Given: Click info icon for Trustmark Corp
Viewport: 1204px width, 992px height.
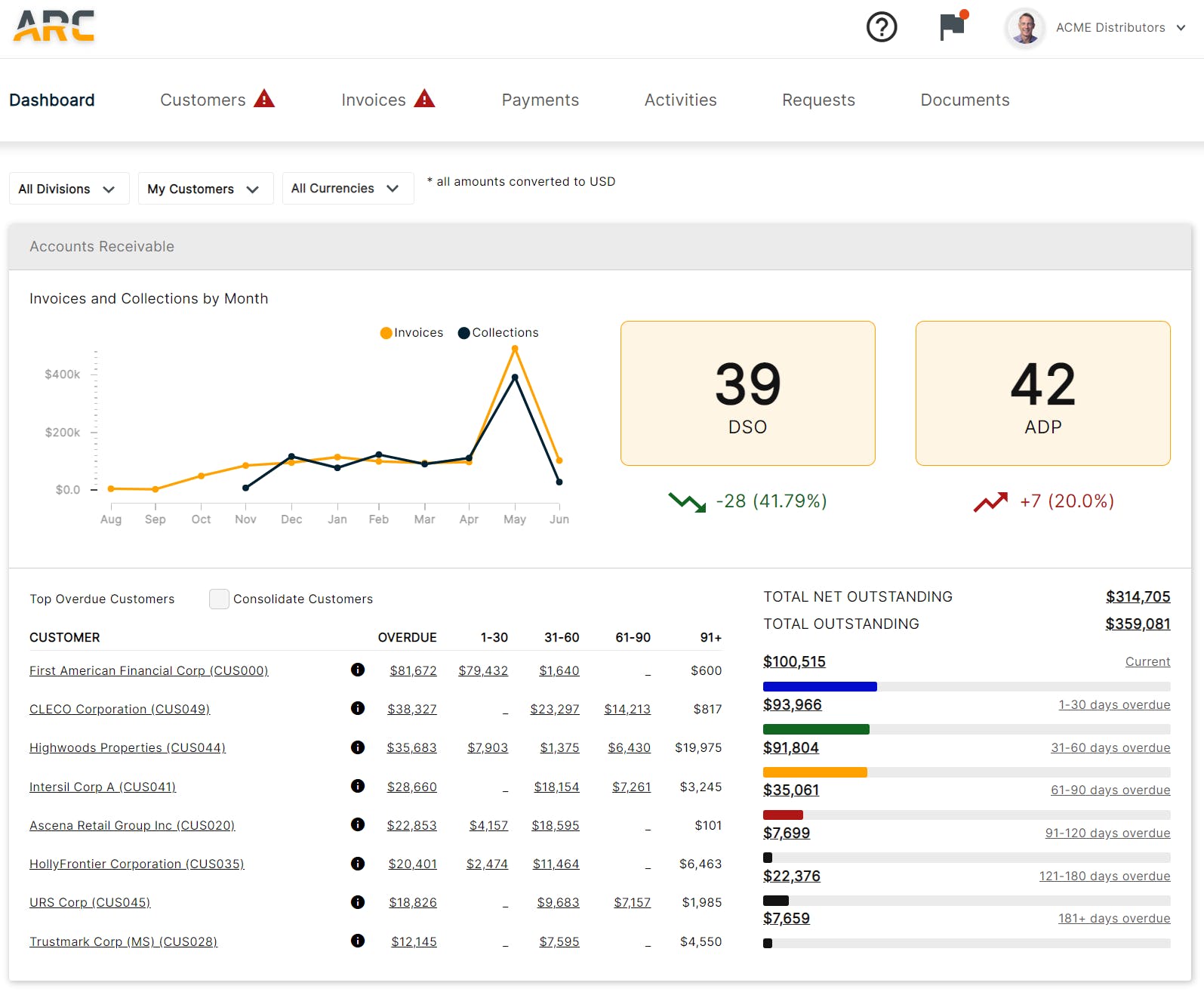Looking at the screenshot, I should 358,941.
